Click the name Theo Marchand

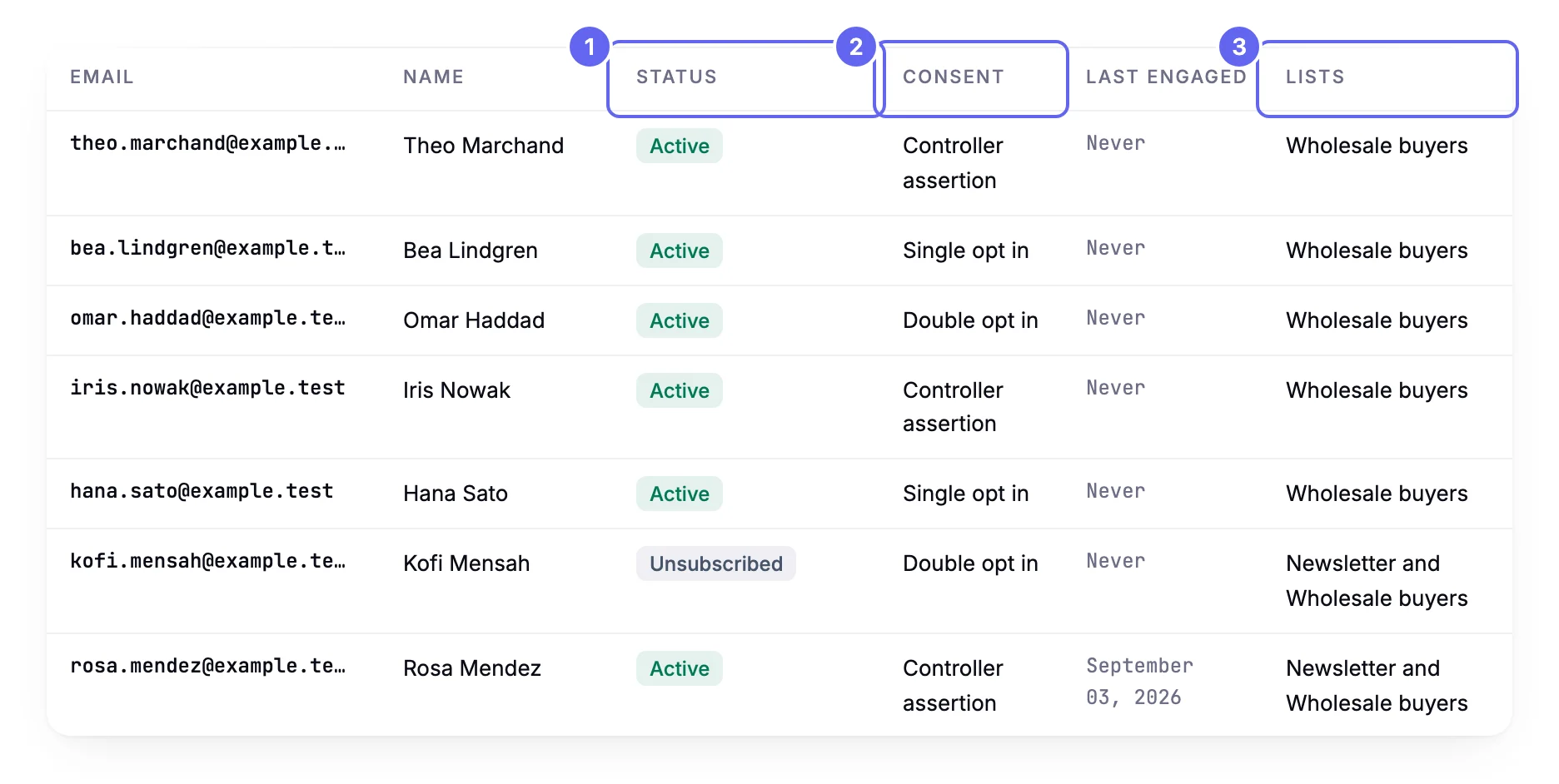tap(483, 146)
